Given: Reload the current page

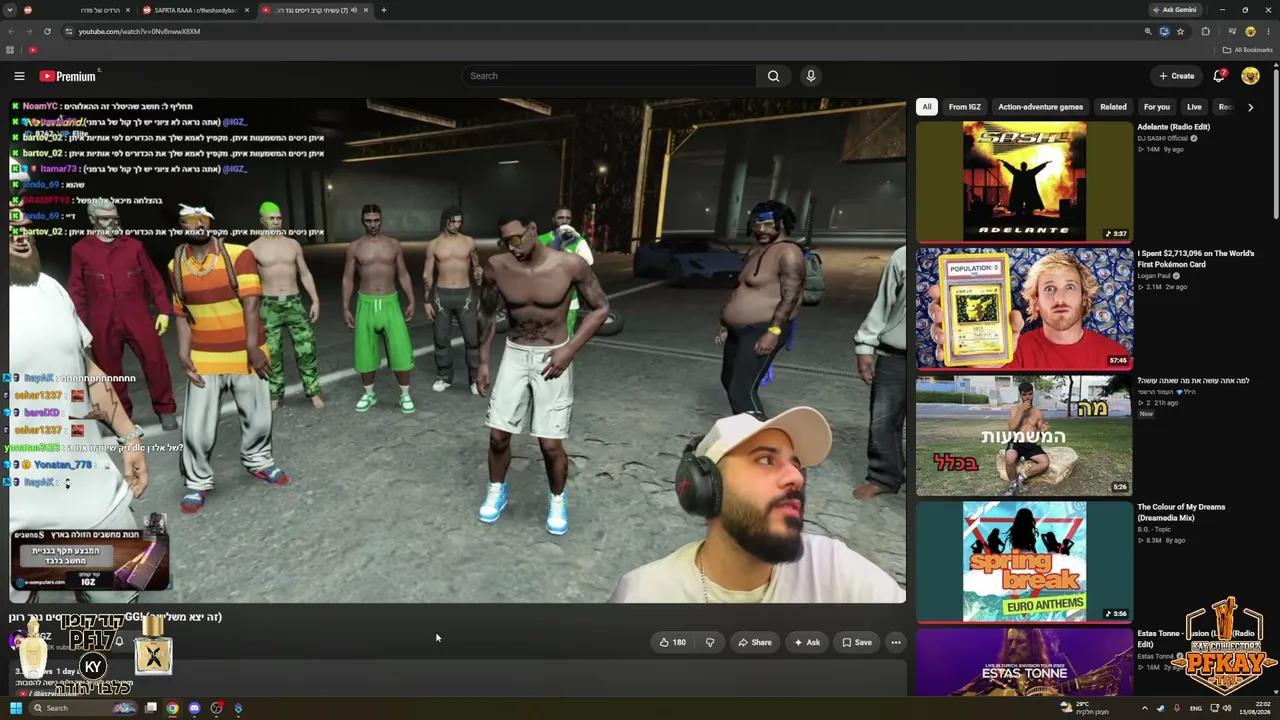Looking at the screenshot, I should pos(47,31).
